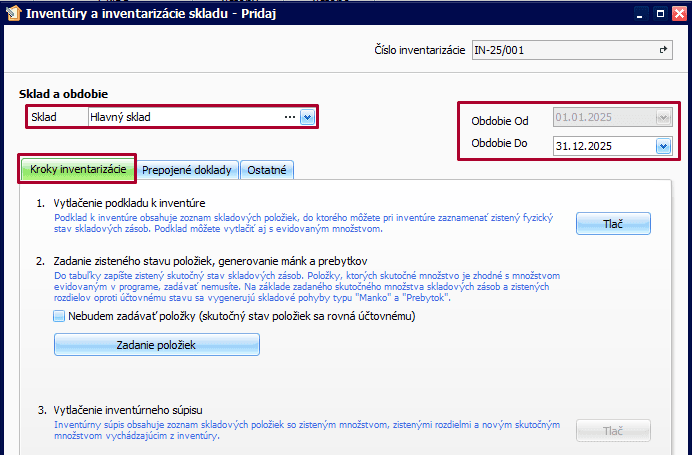
Task: Select the Kroky inventarizácie tab
Action: (x=77, y=169)
